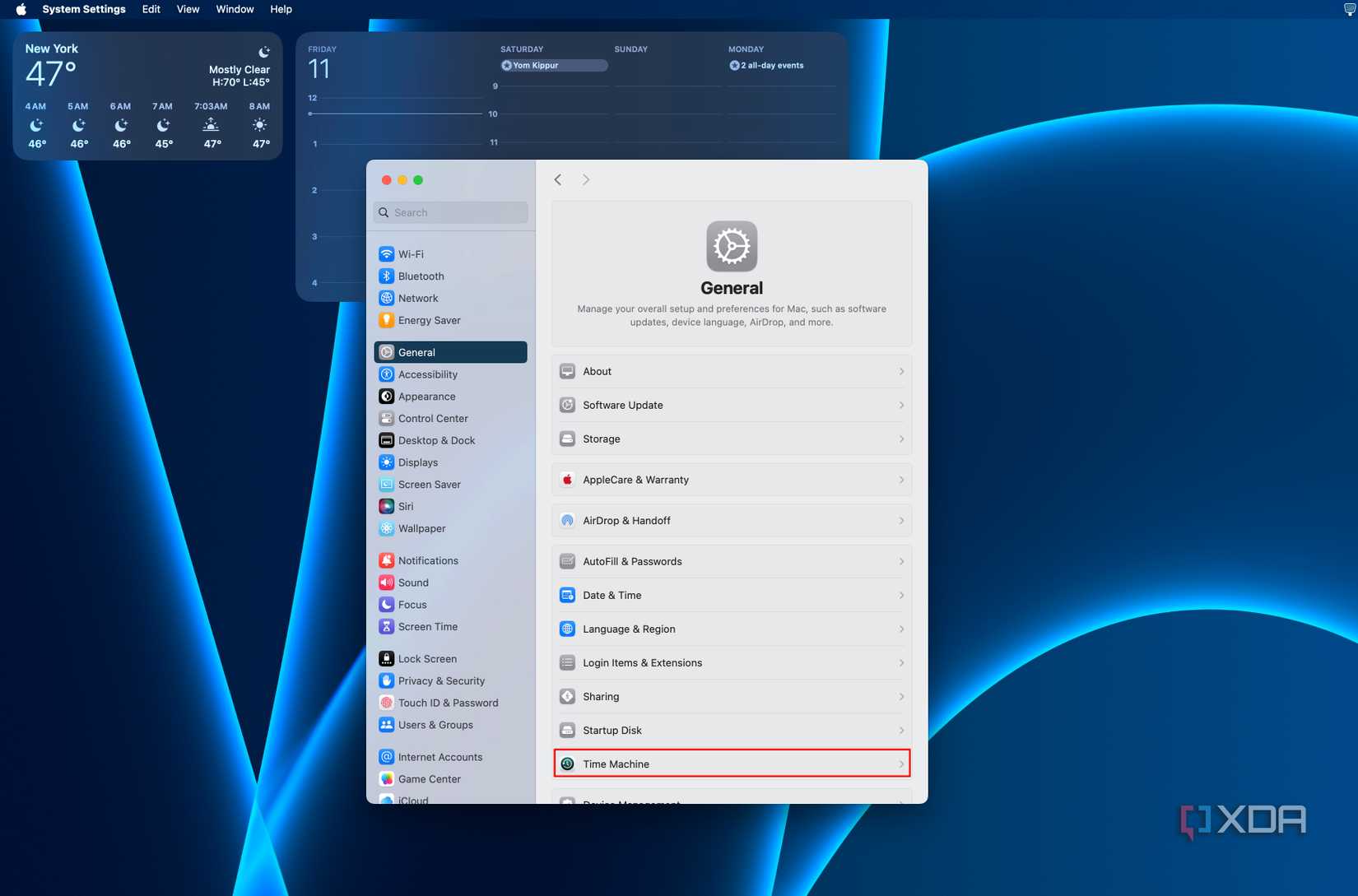Select the Sound speaker icon
This screenshot has width=1358, height=896.
(x=386, y=583)
